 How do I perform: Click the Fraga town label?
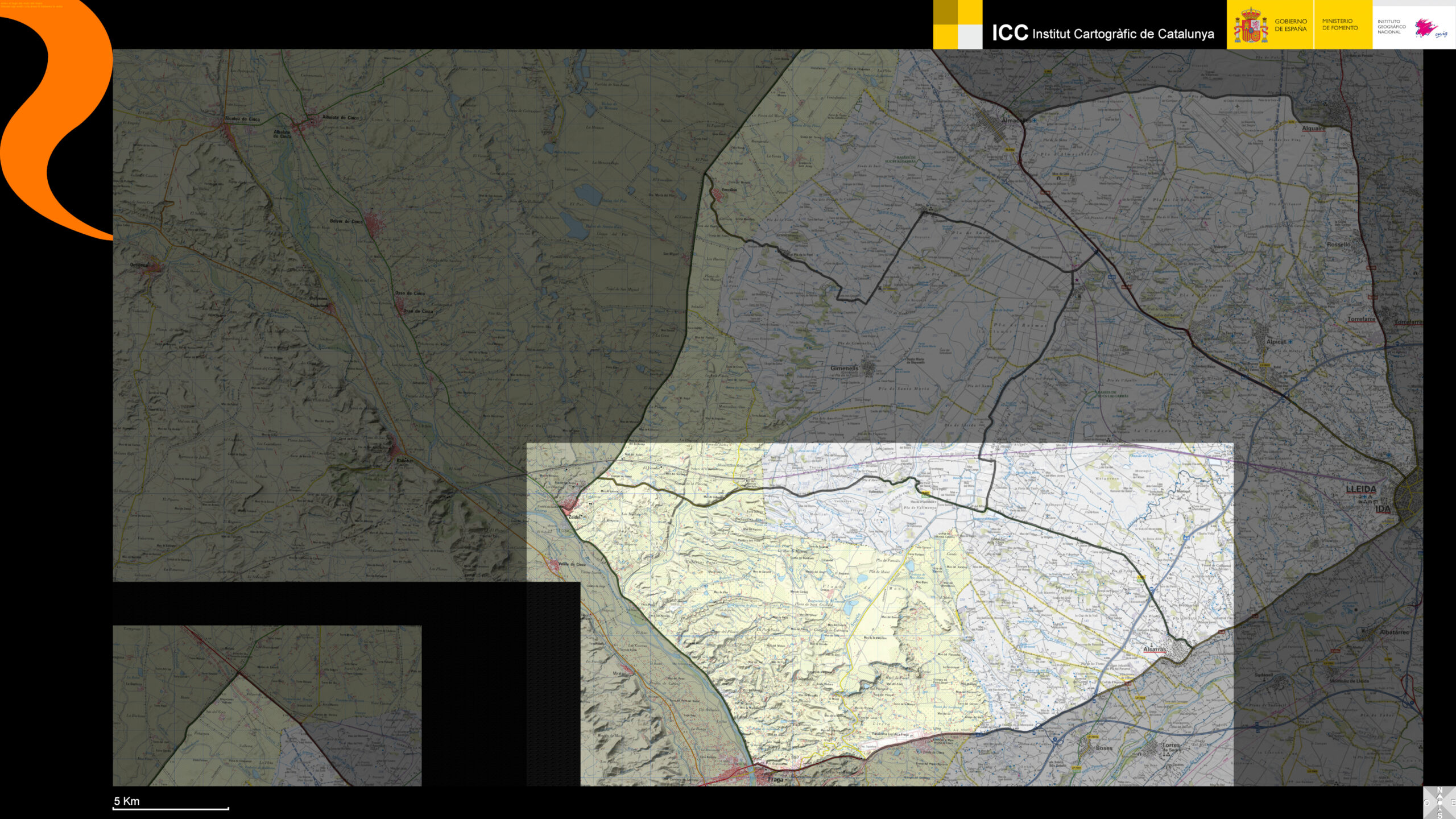(x=775, y=780)
